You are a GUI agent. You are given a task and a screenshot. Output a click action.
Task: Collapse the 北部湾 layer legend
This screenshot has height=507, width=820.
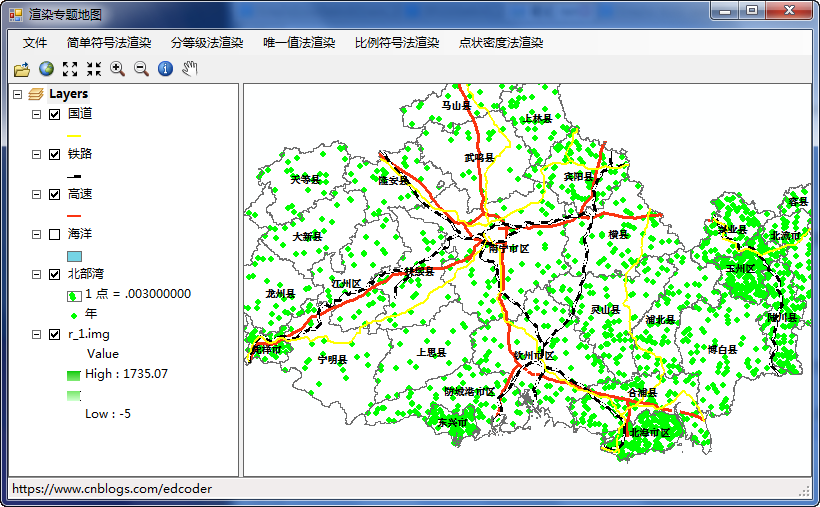[x=37, y=275]
